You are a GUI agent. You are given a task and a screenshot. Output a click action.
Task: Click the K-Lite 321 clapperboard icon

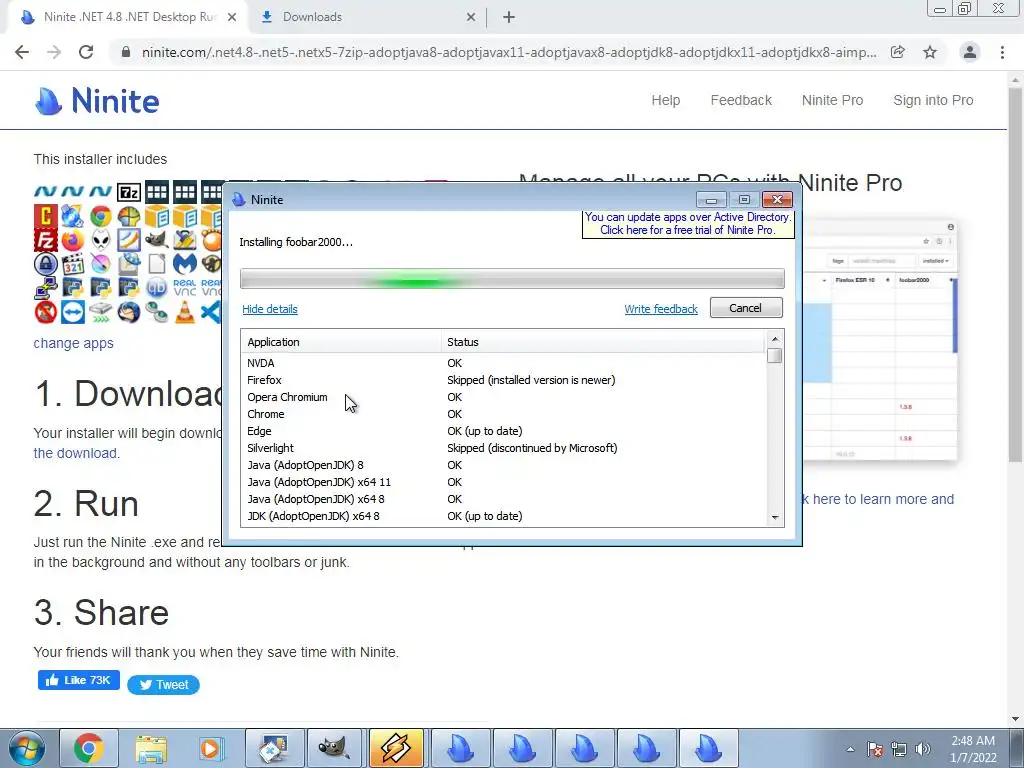(72, 264)
